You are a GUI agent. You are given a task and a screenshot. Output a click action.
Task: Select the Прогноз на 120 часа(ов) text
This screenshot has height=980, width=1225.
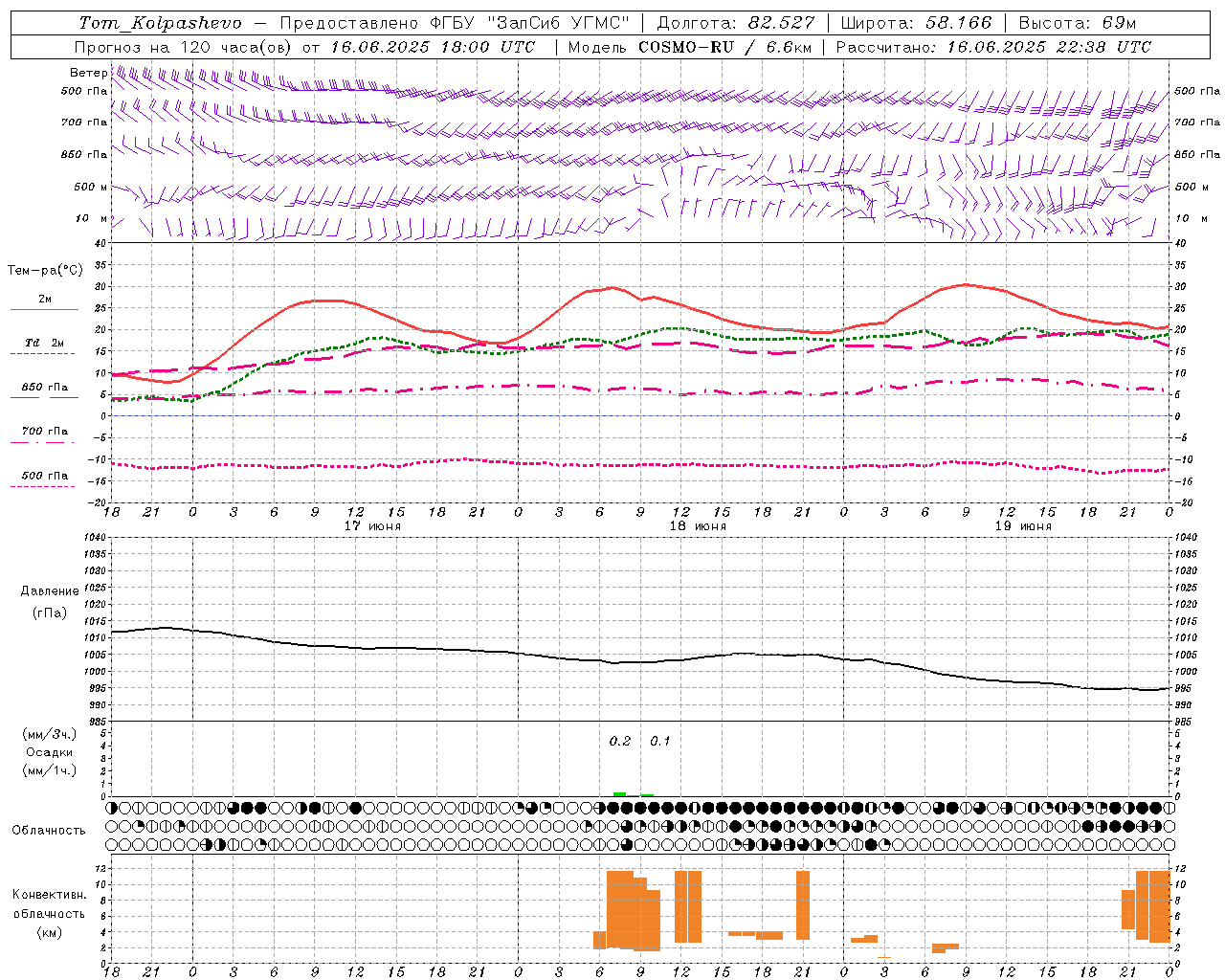pyautogui.click(x=185, y=47)
